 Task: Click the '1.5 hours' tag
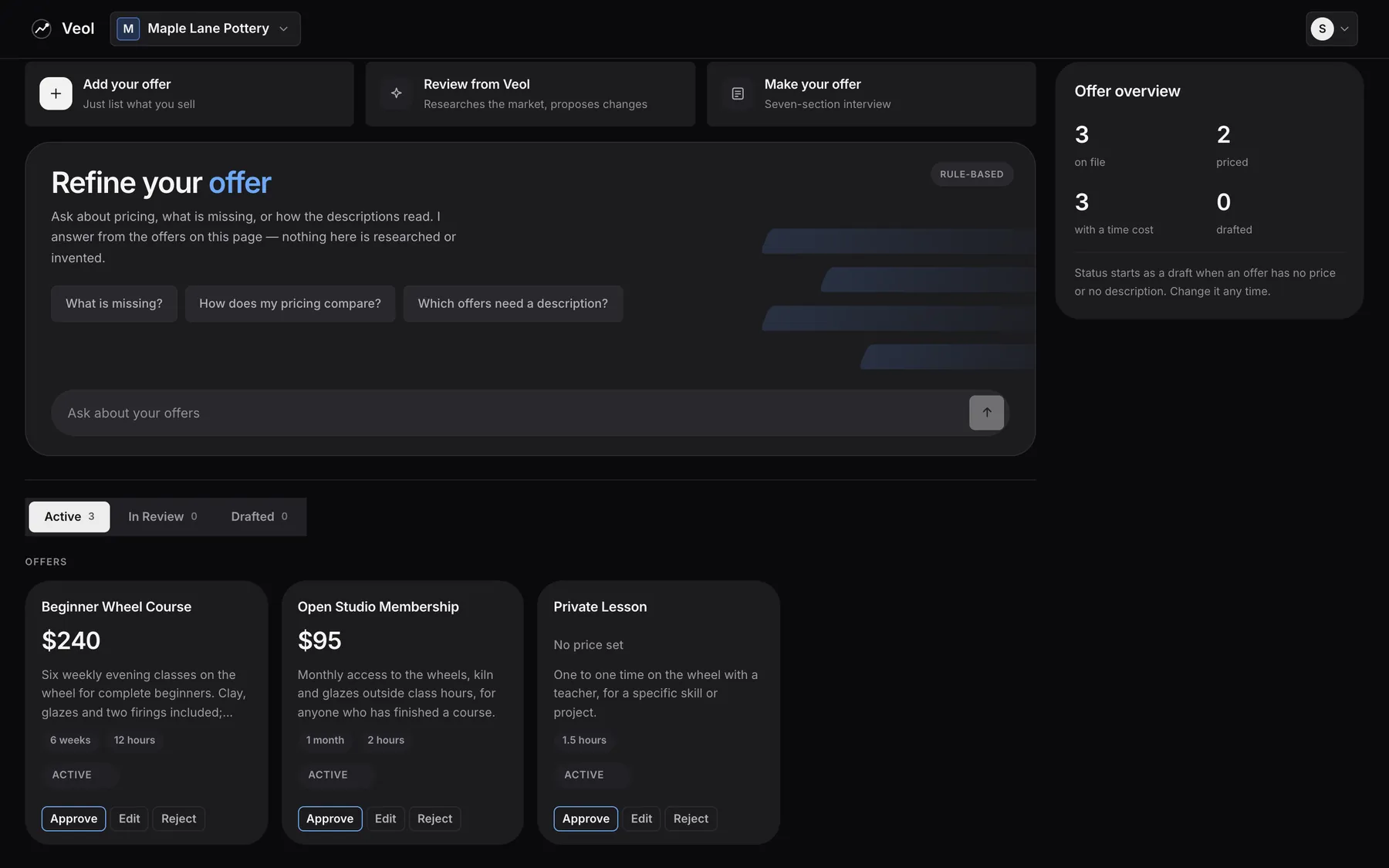point(584,741)
